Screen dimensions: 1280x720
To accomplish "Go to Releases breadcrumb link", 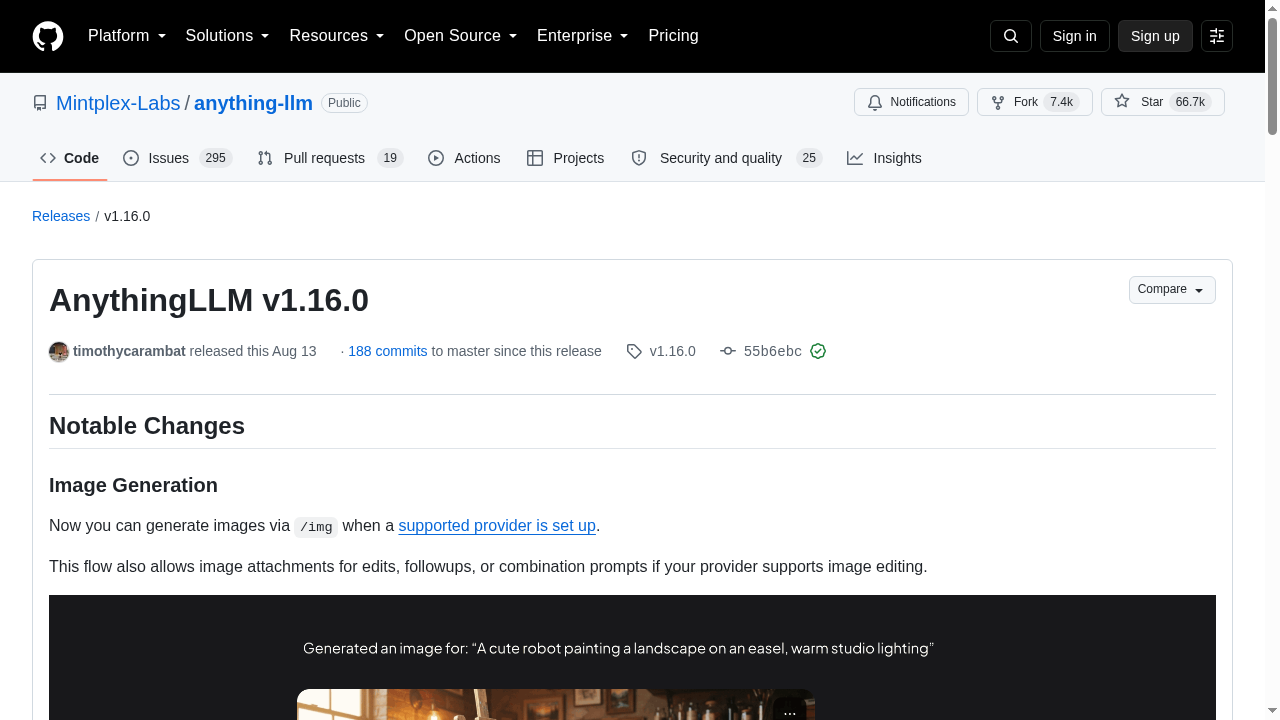I will 61,216.
